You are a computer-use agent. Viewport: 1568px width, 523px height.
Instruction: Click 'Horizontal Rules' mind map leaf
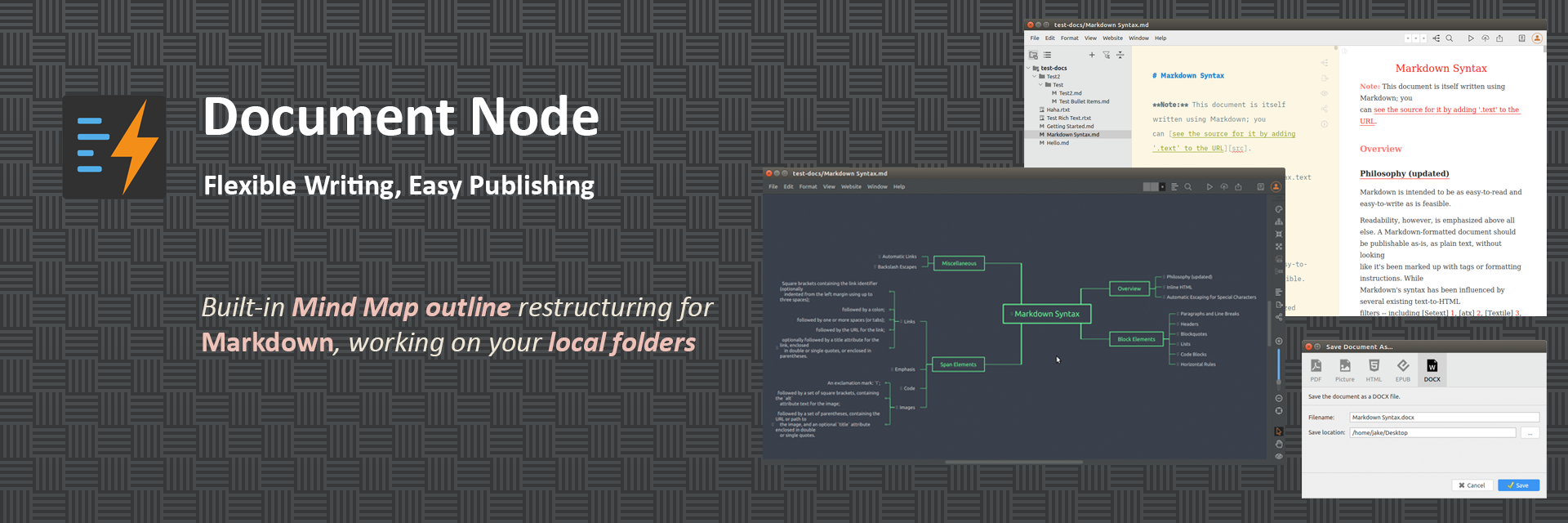(1197, 364)
